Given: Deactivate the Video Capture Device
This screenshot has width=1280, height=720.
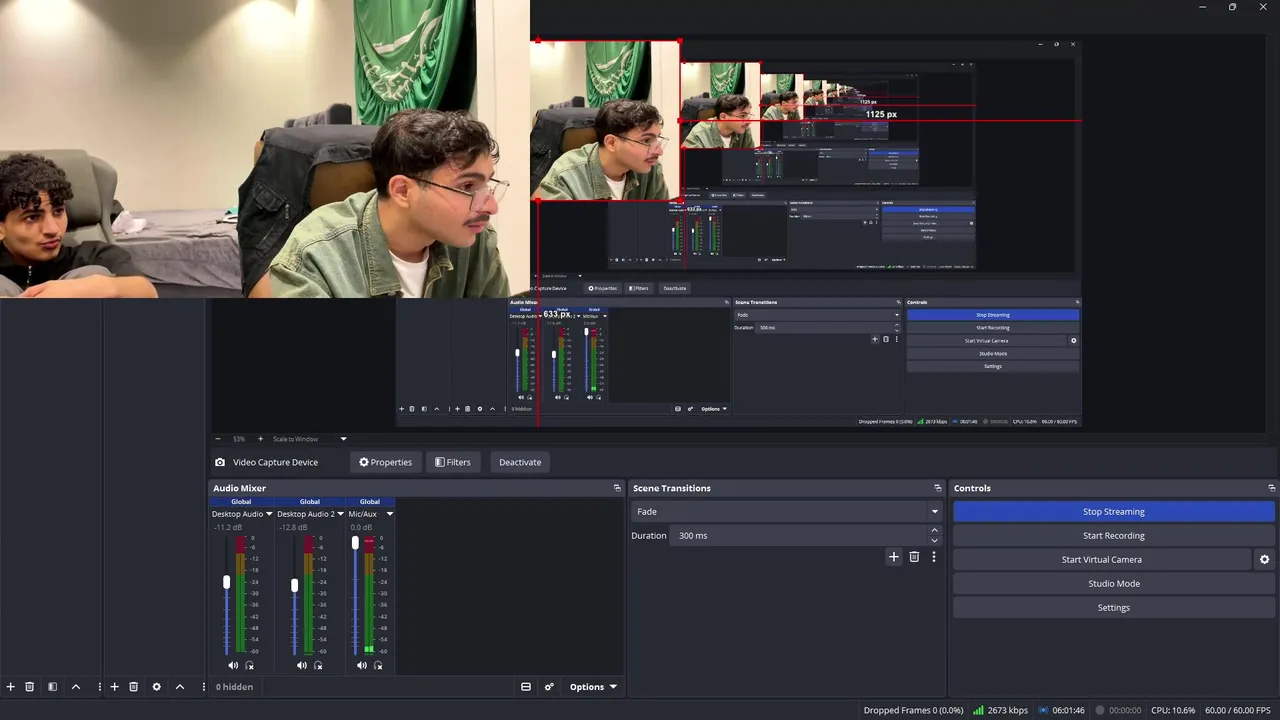Looking at the screenshot, I should [520, 462].
